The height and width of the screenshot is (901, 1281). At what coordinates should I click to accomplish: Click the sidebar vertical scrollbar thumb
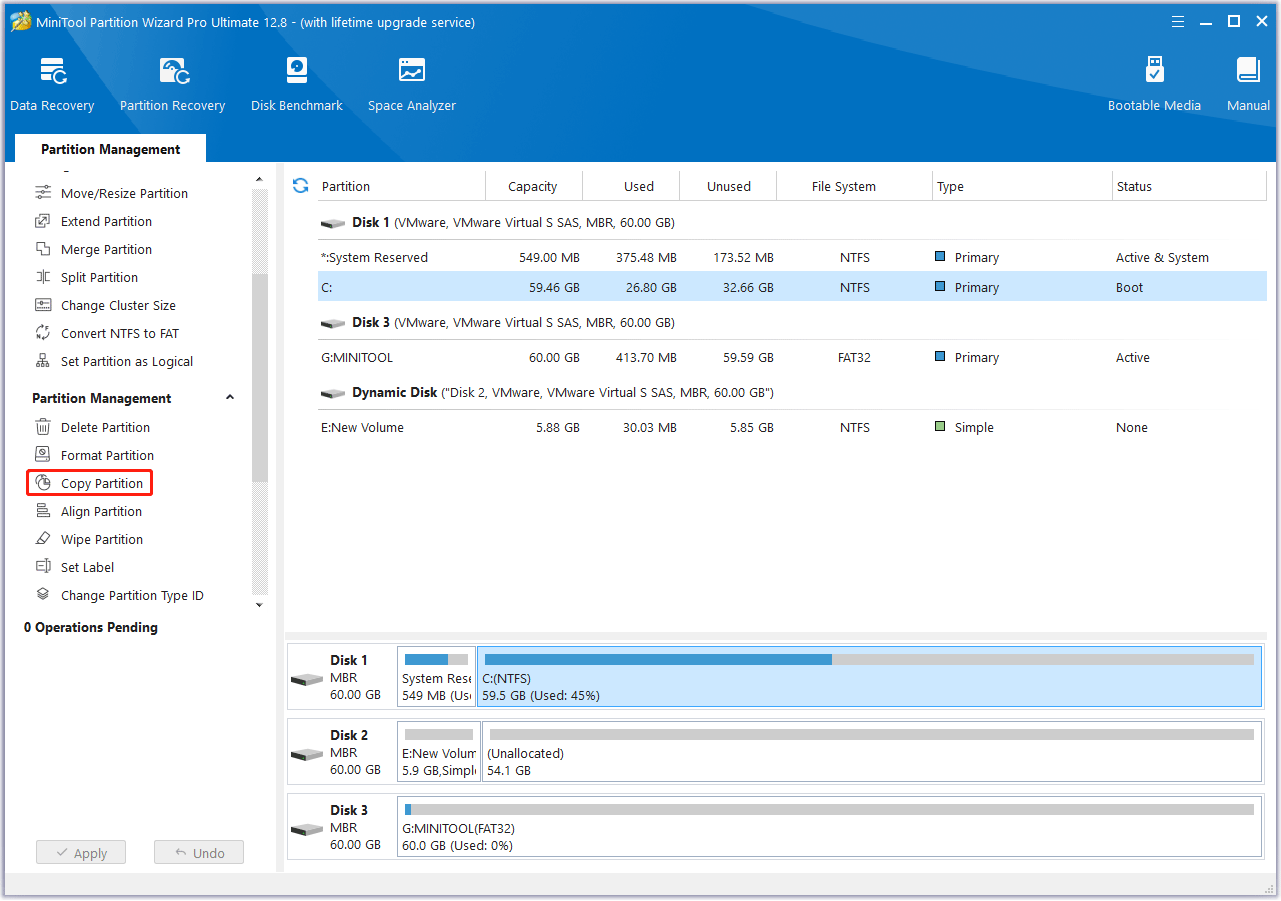click(260, 378)
